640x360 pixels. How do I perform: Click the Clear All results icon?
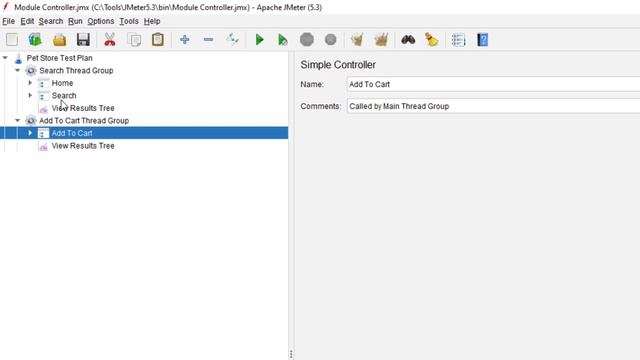(x=381, y=40)
